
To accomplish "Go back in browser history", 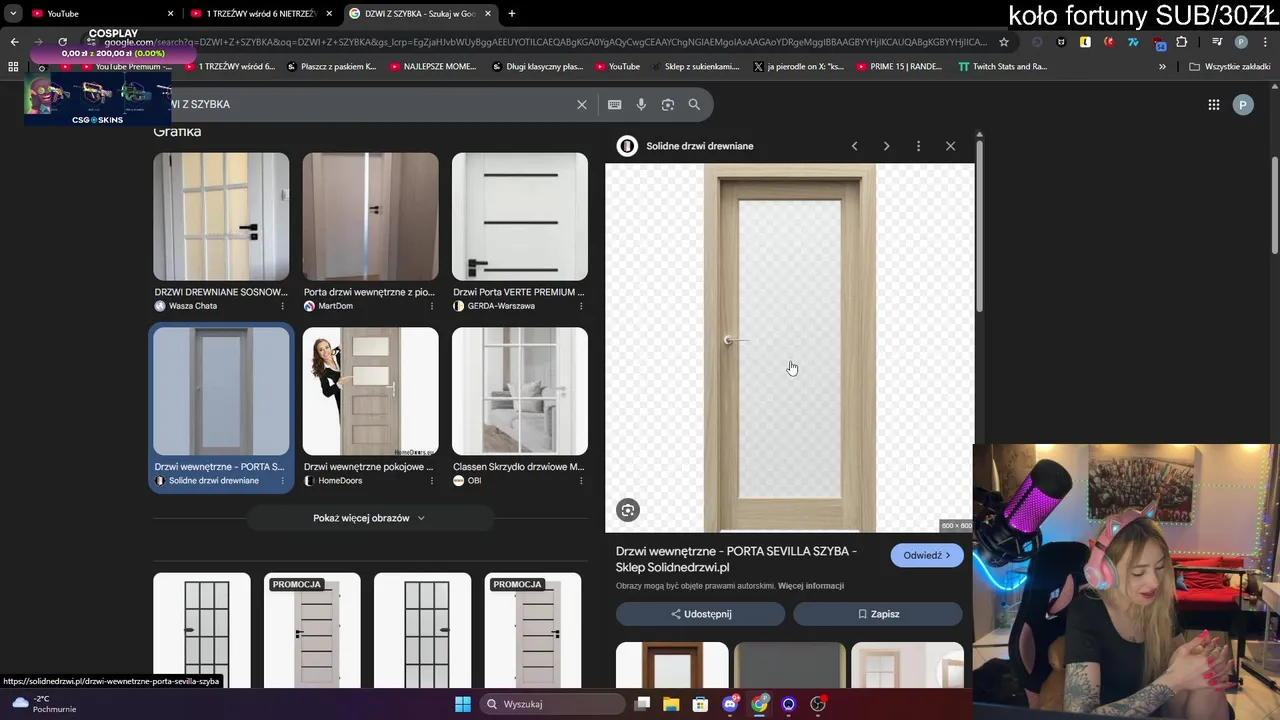I will (14, 42).
